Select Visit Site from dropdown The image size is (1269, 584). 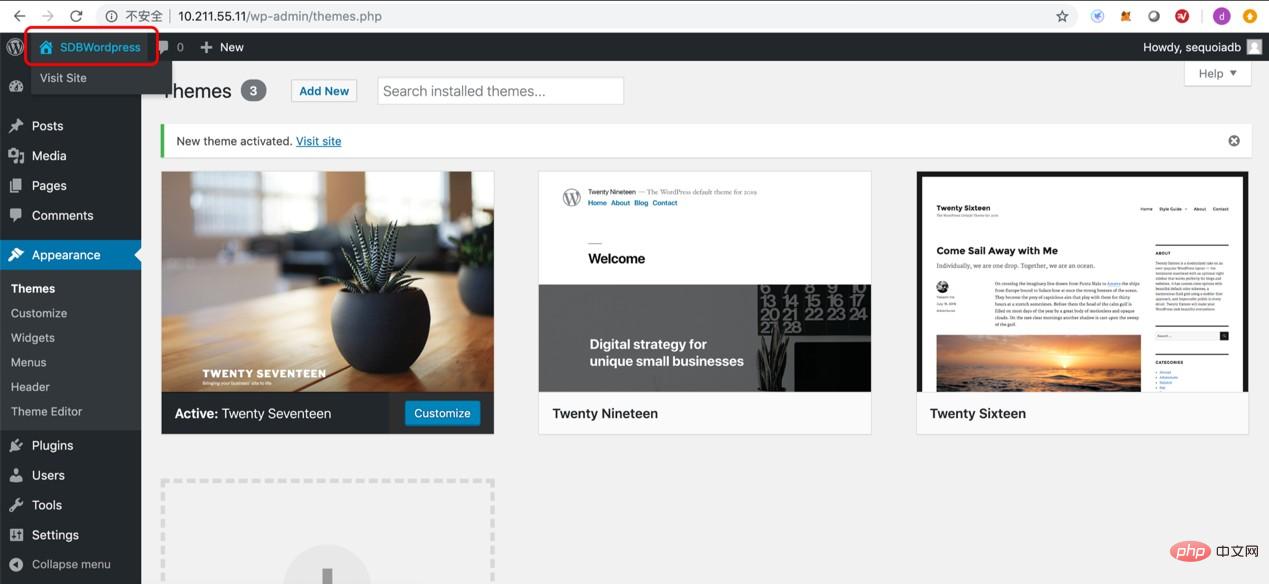click(63, 78)
